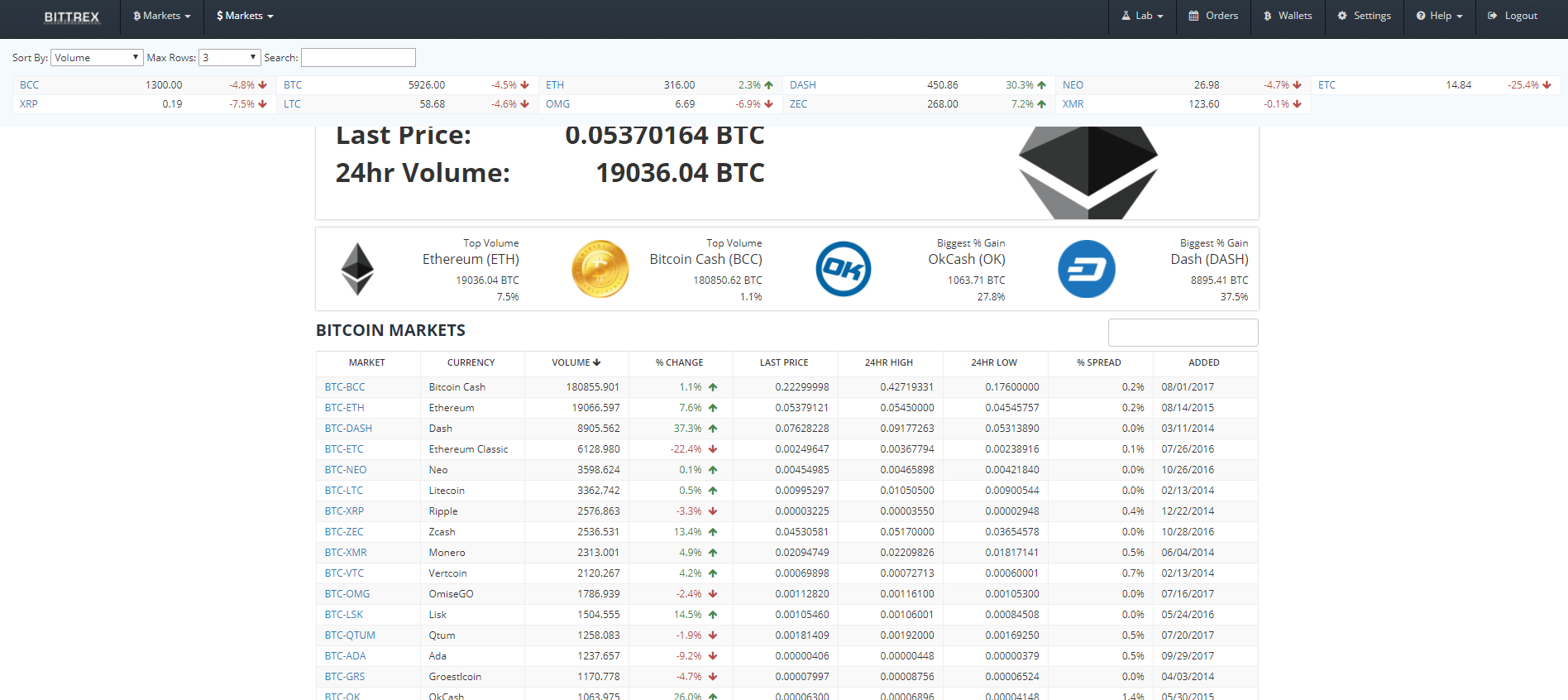Click XRP ticker link in top bar
1568x700 pixels.
[29, 104]
